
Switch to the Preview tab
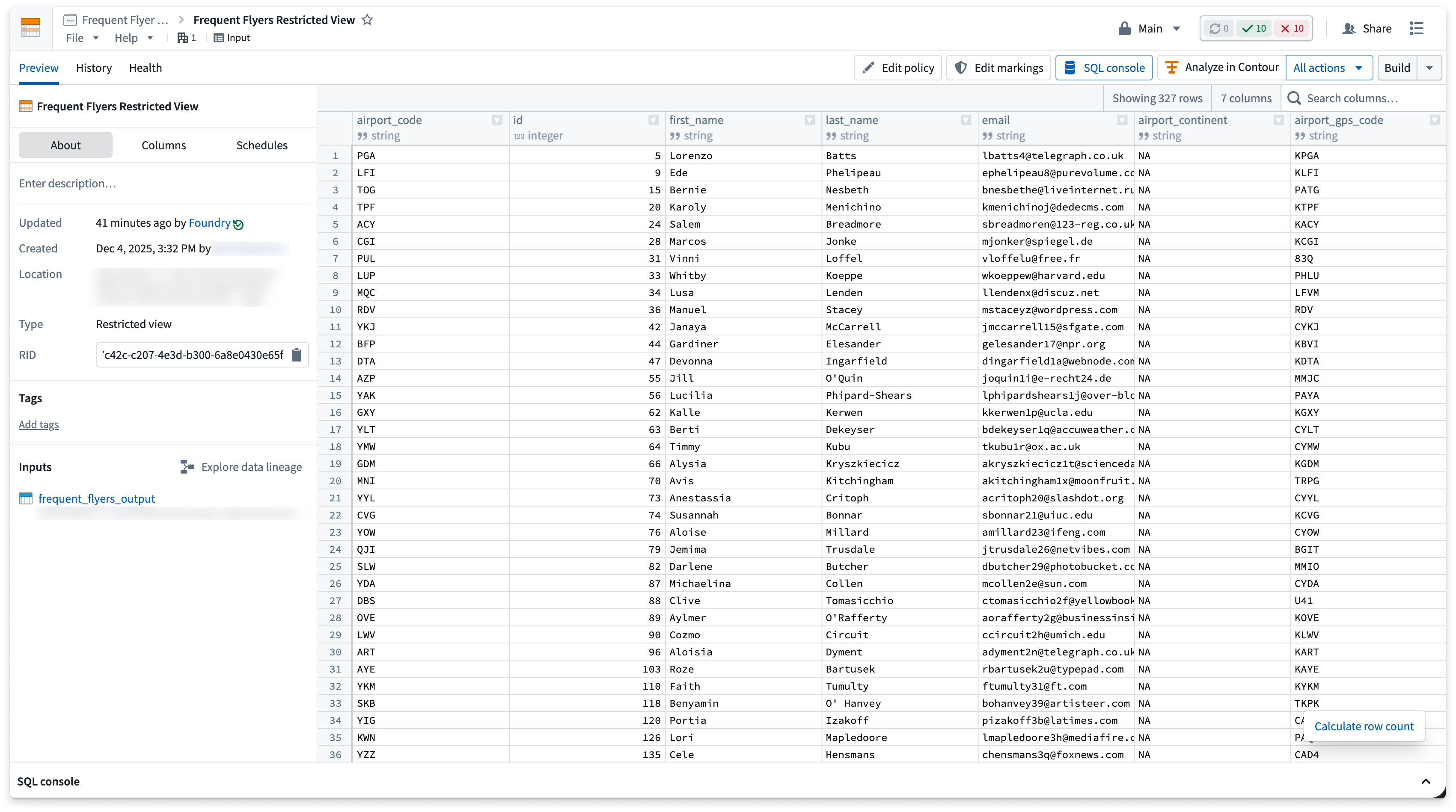[x=39, y=68]
